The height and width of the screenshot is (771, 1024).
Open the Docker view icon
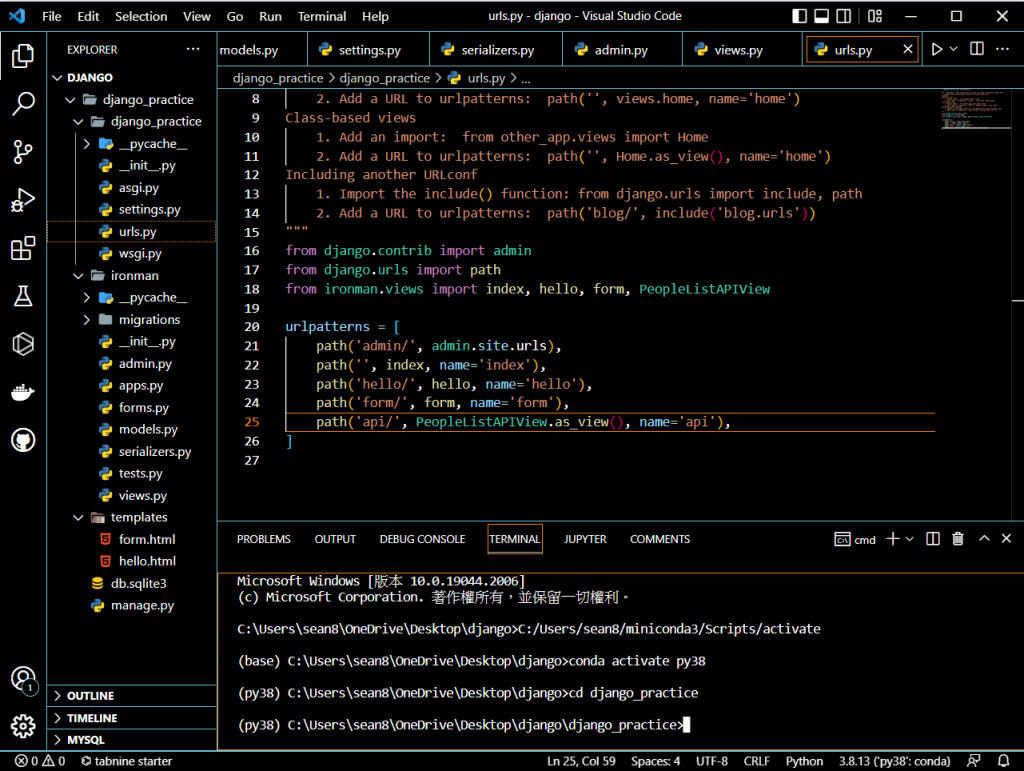pos(23,392)
